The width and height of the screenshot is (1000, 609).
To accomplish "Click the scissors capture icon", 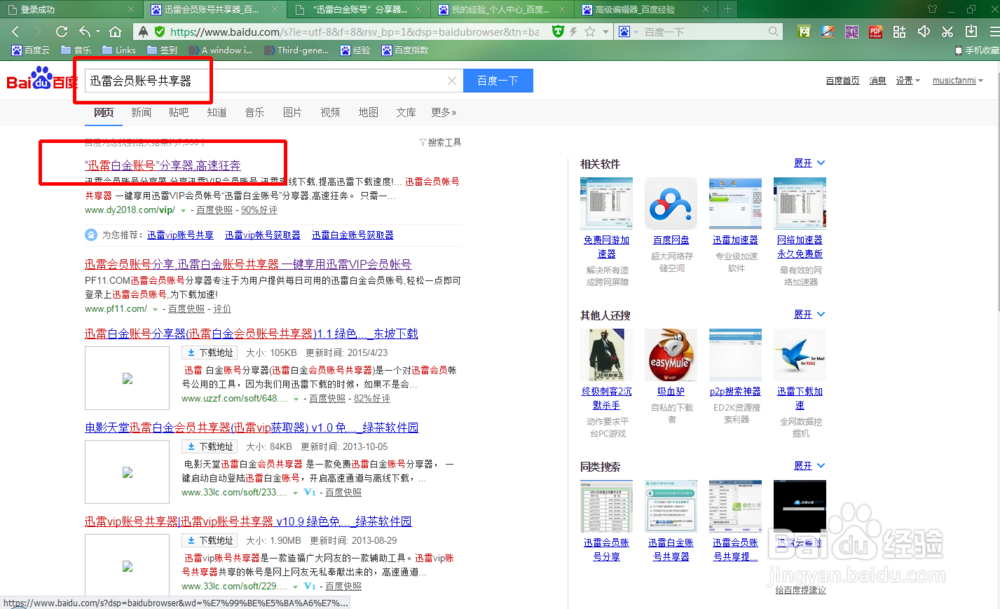I will click(947, 31).
